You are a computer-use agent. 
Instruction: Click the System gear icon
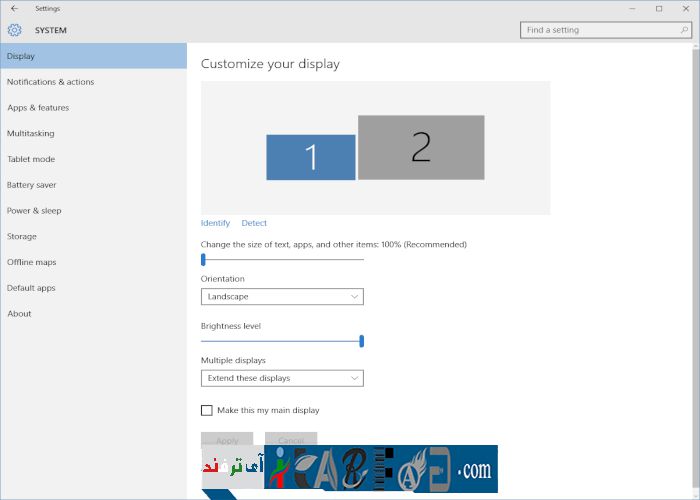pos(14,30)
